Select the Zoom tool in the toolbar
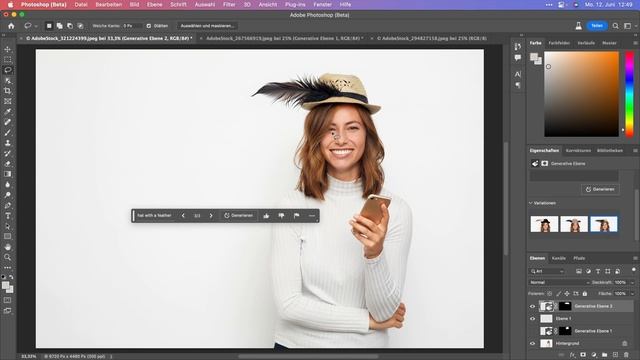Viewport: 640px width, 360px height. (x=7, y=258)
